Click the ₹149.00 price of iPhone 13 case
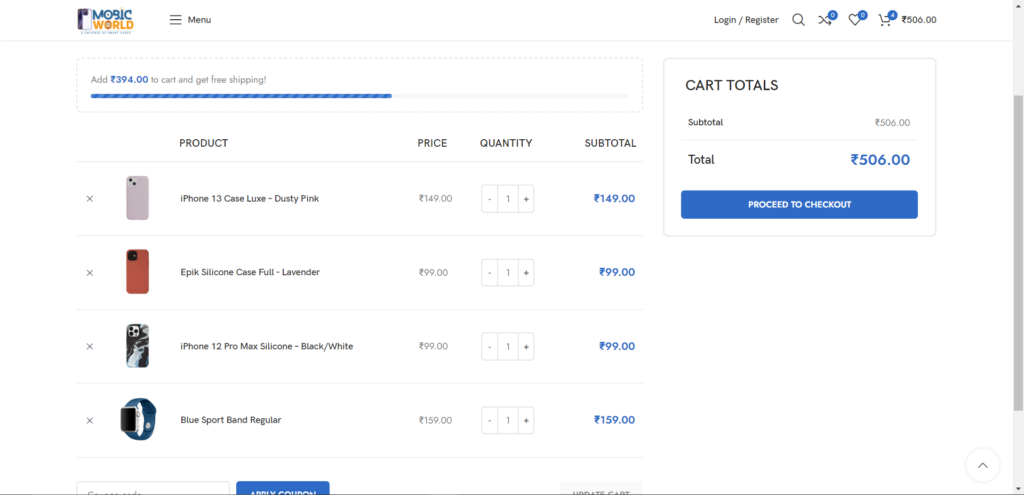The height and width of the screenshot is (495, 1024). click(x=436, y=199)
